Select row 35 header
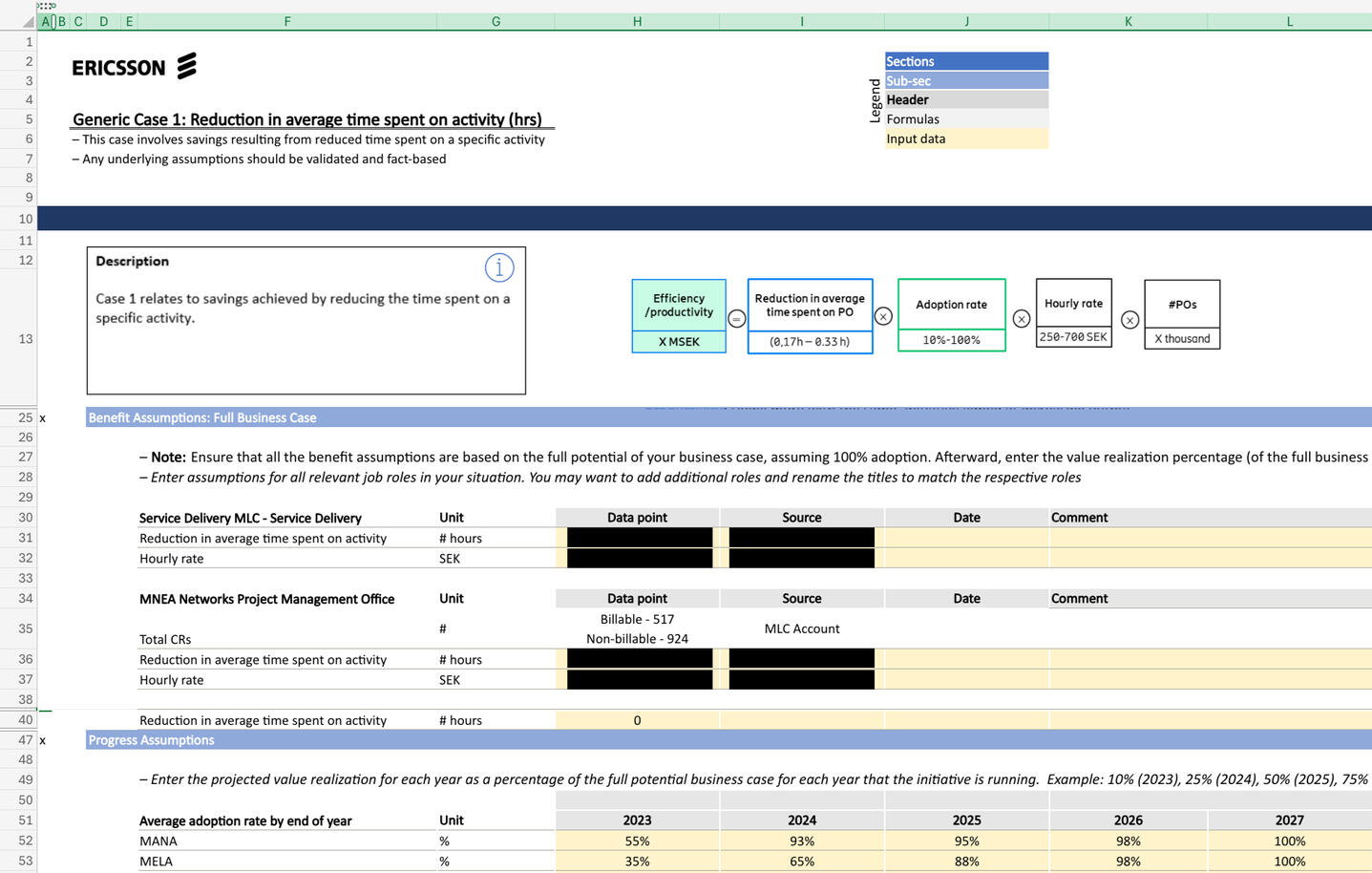This screenshot has width=1372, height=873. pyautogui.click(x=25, y=628)
